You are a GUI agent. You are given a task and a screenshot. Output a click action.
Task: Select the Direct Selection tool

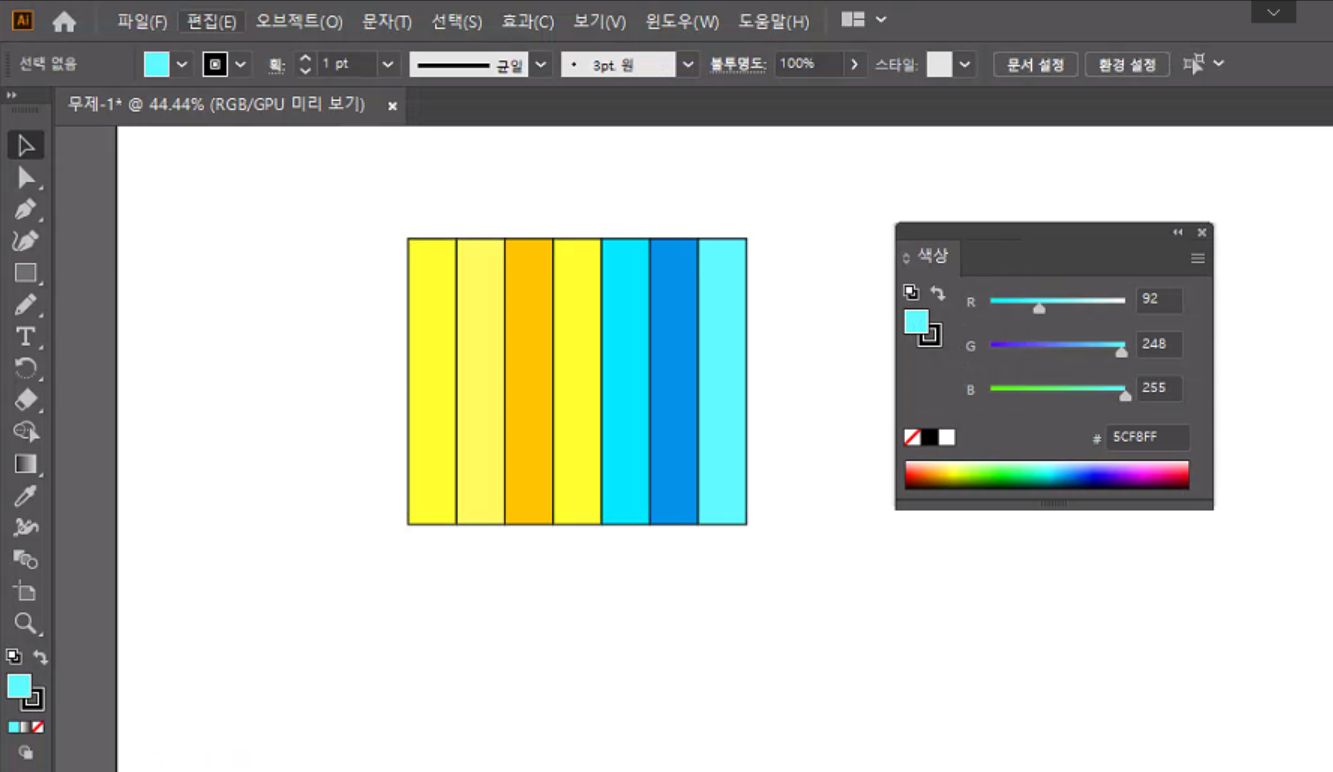(25, 178)
